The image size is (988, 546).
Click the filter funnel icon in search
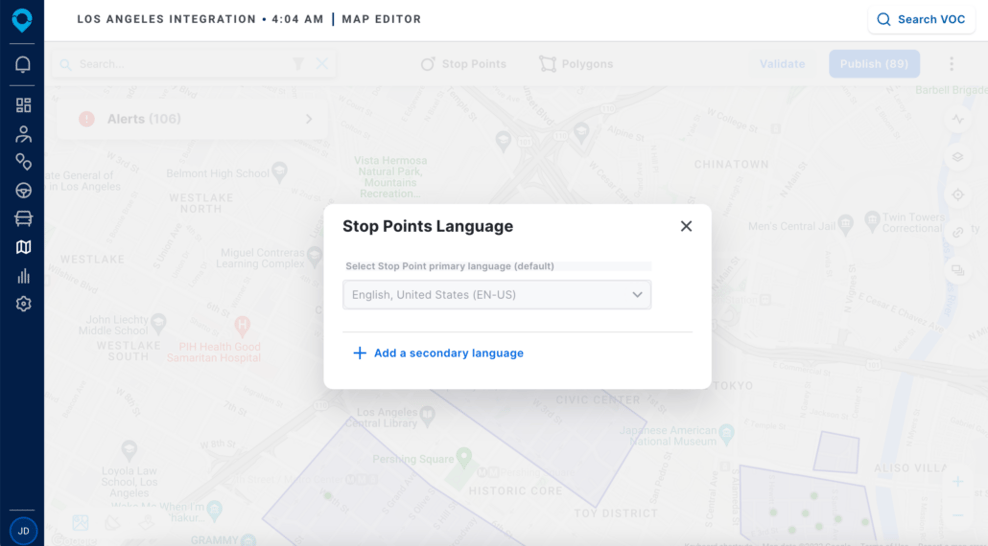tap(298, 64)
